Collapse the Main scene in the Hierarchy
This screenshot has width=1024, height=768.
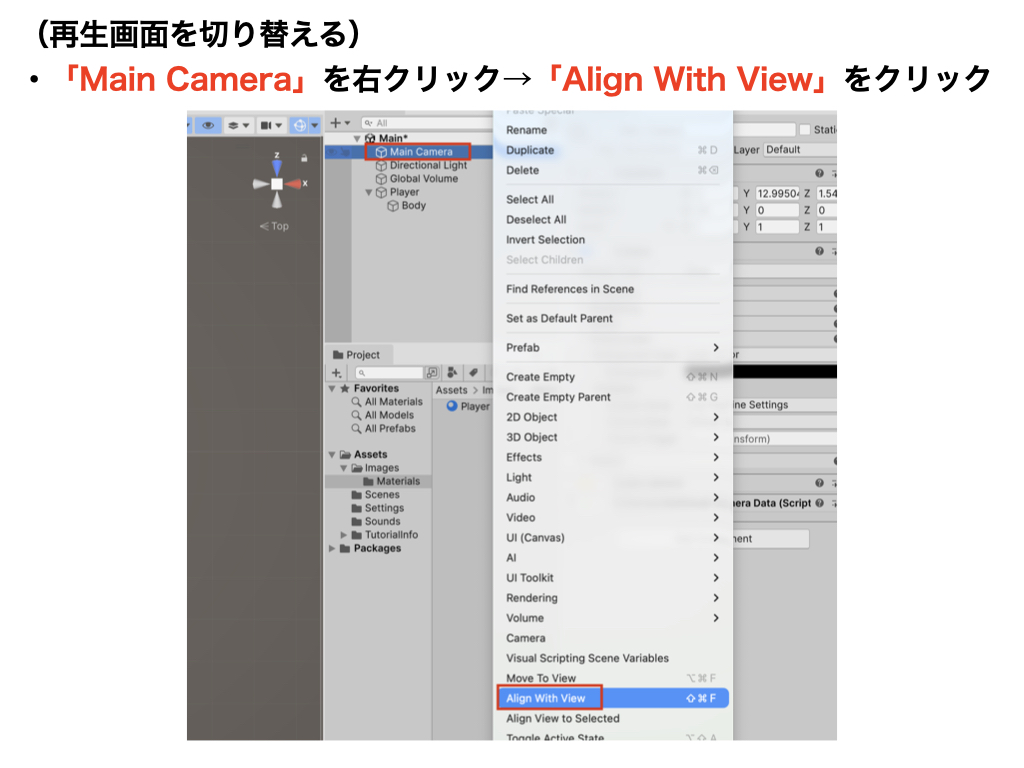point(357,138)
